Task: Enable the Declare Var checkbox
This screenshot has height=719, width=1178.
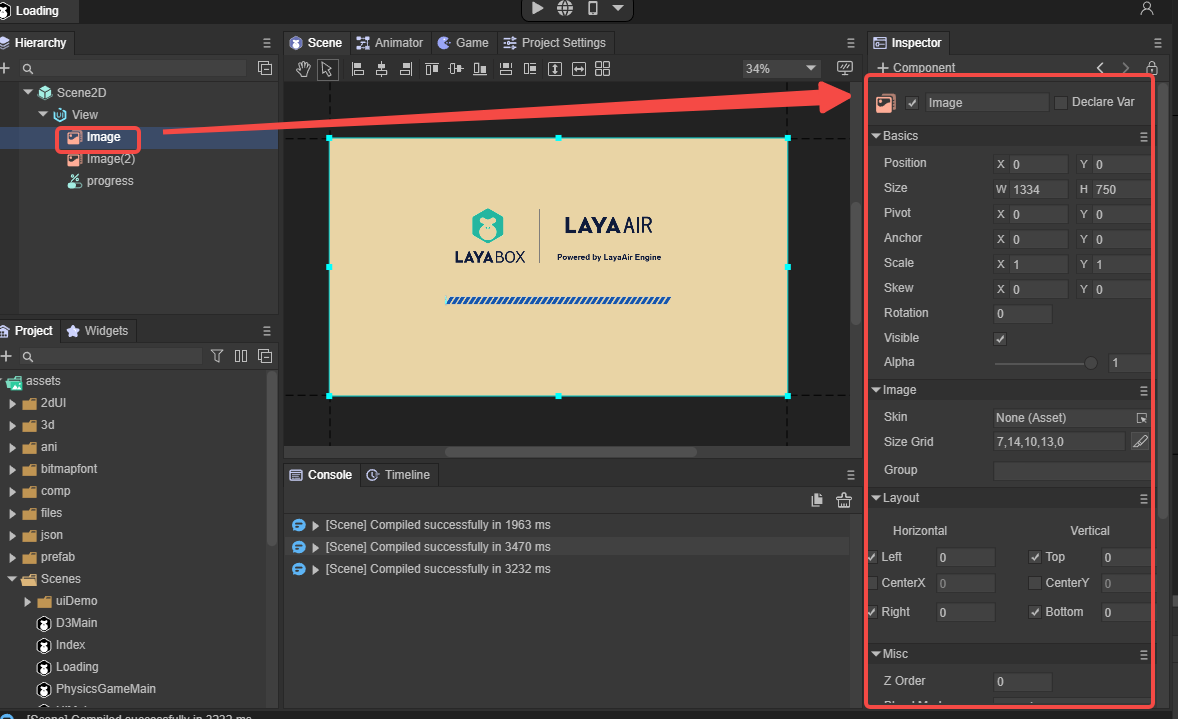Action: point(1061,103)
